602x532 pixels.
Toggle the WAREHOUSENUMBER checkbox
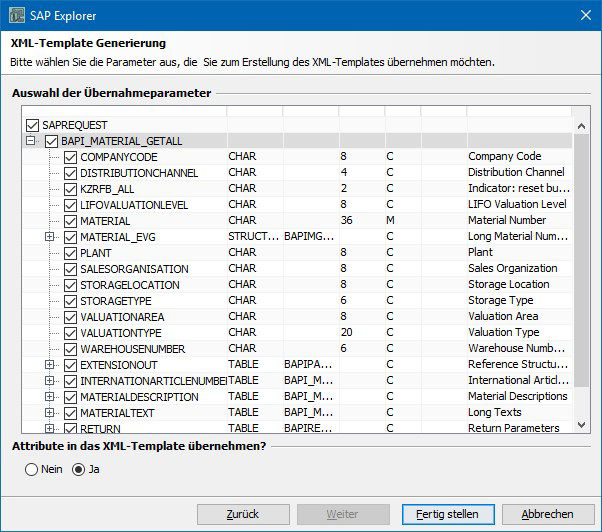(70, 349)
